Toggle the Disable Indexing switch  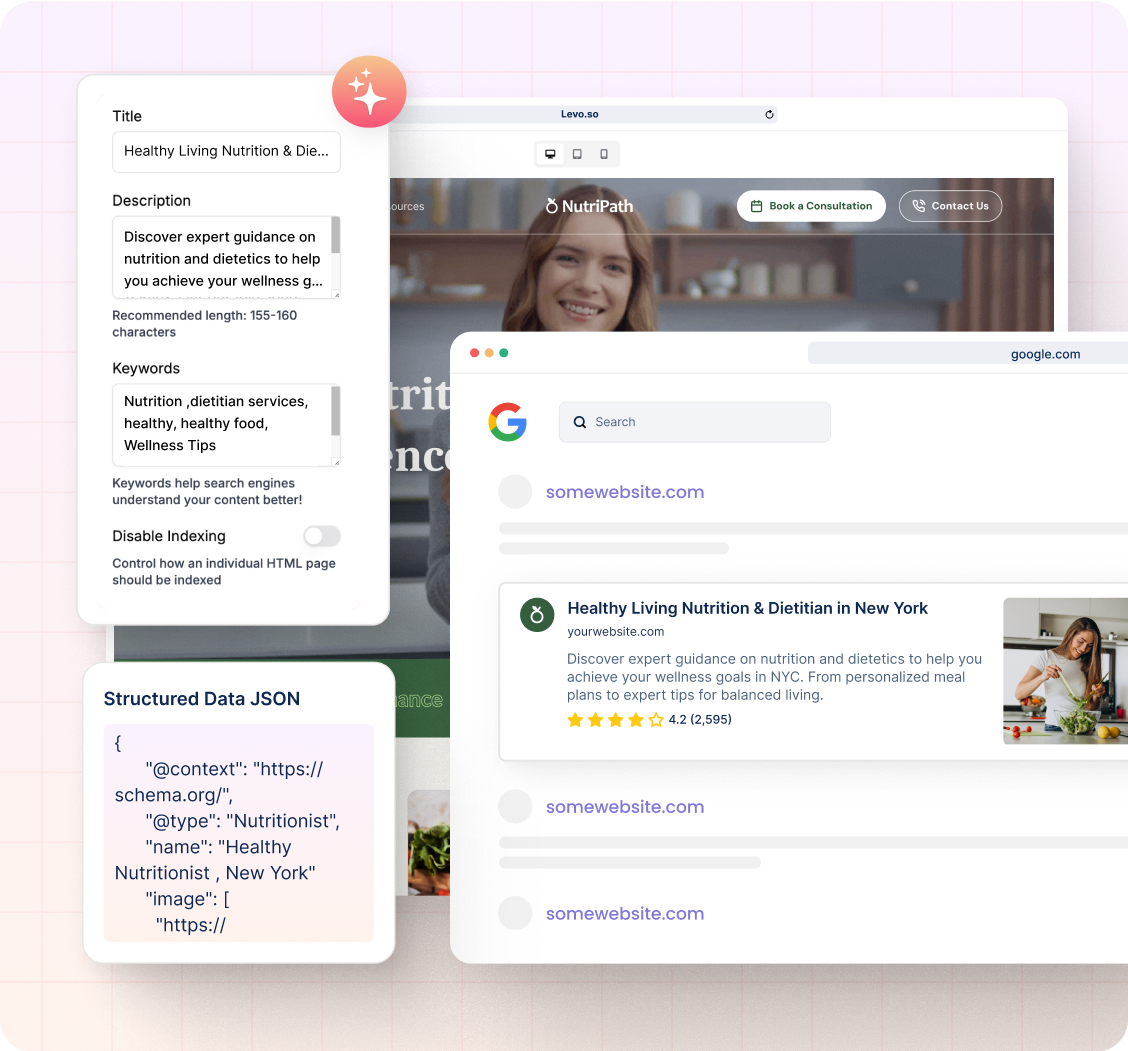322,536
